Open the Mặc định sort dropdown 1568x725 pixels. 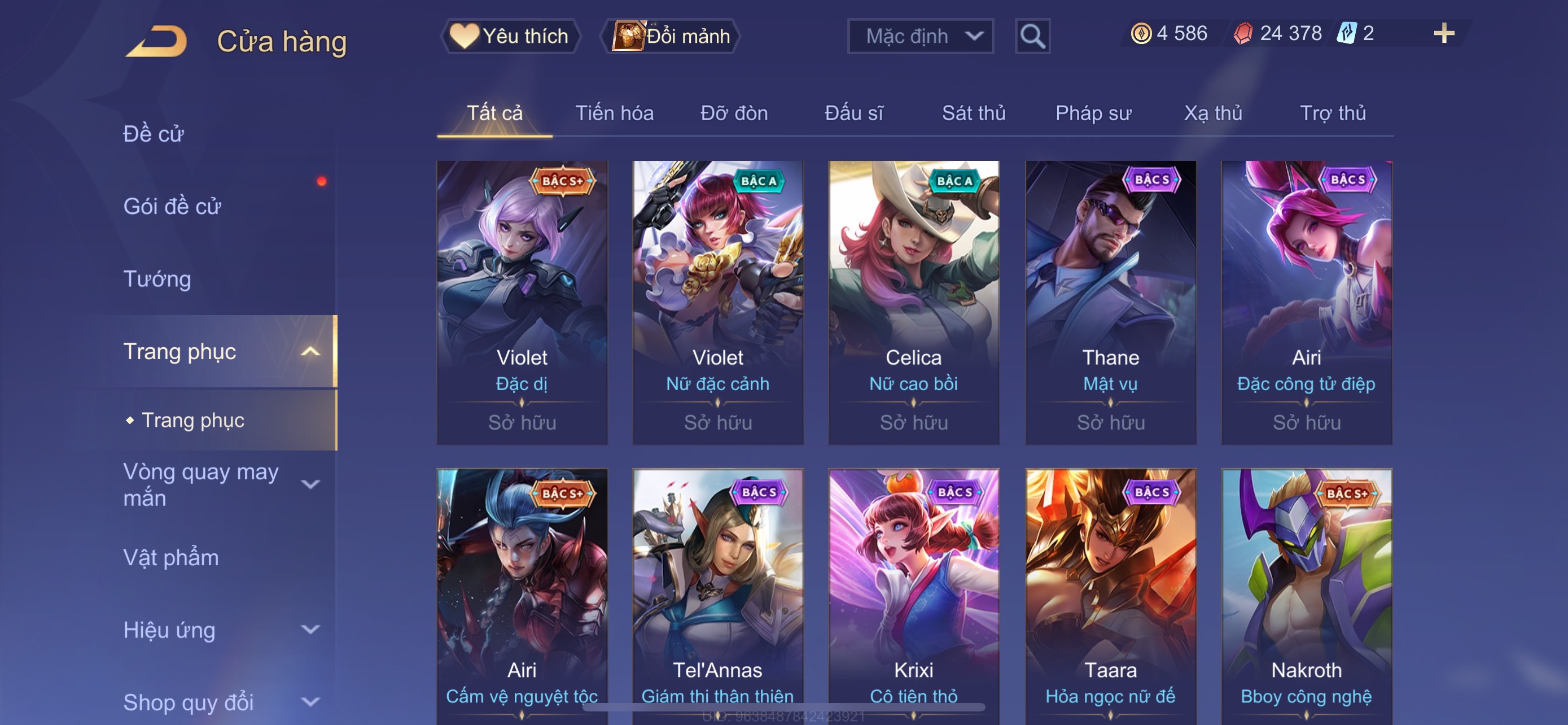coord(921,37)
